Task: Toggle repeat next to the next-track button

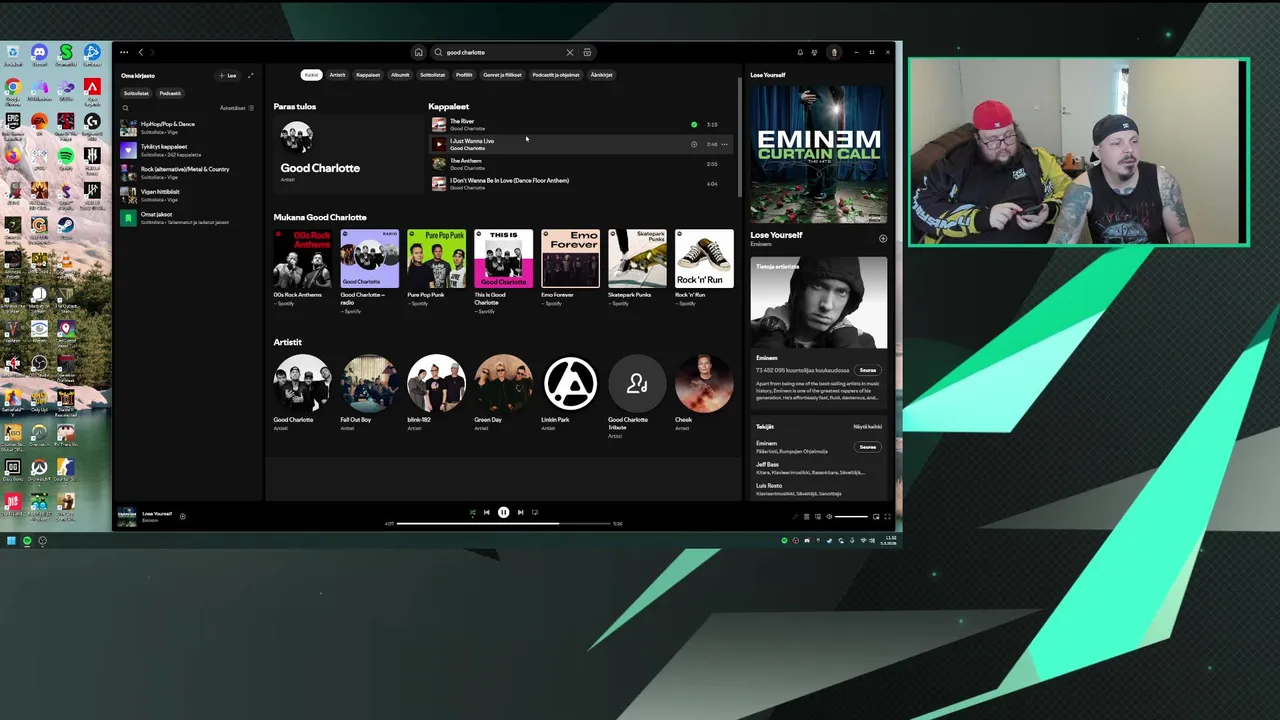Action: 535,512
